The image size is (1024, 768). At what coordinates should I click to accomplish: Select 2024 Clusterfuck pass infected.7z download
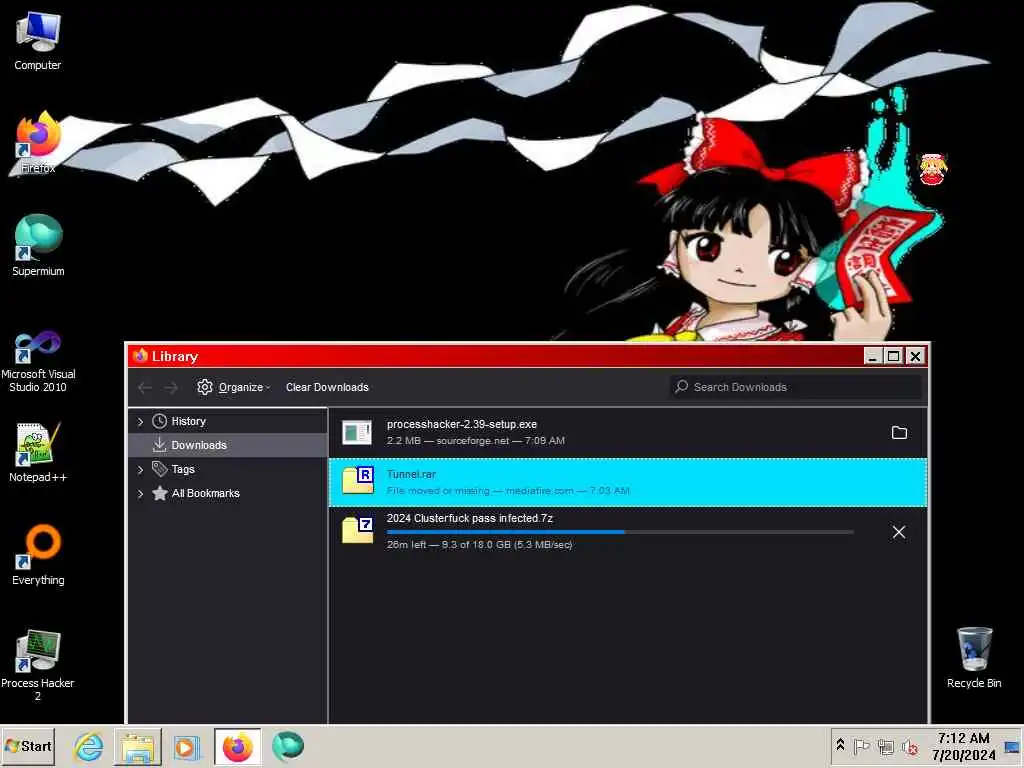pyautogui.click(x=628, y=532)
